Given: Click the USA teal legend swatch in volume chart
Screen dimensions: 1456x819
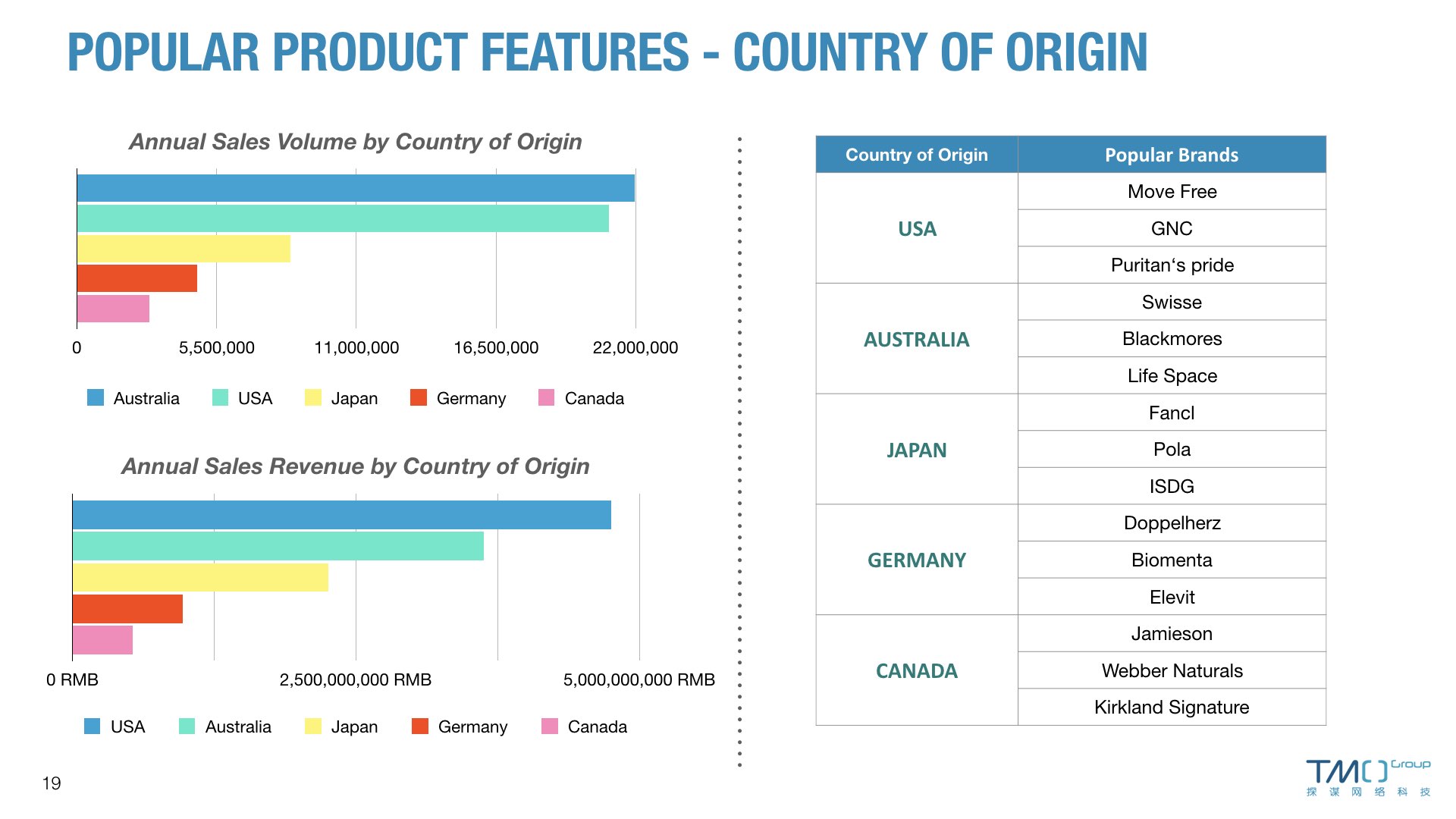Looking at the screenshot, I should 220,397.
